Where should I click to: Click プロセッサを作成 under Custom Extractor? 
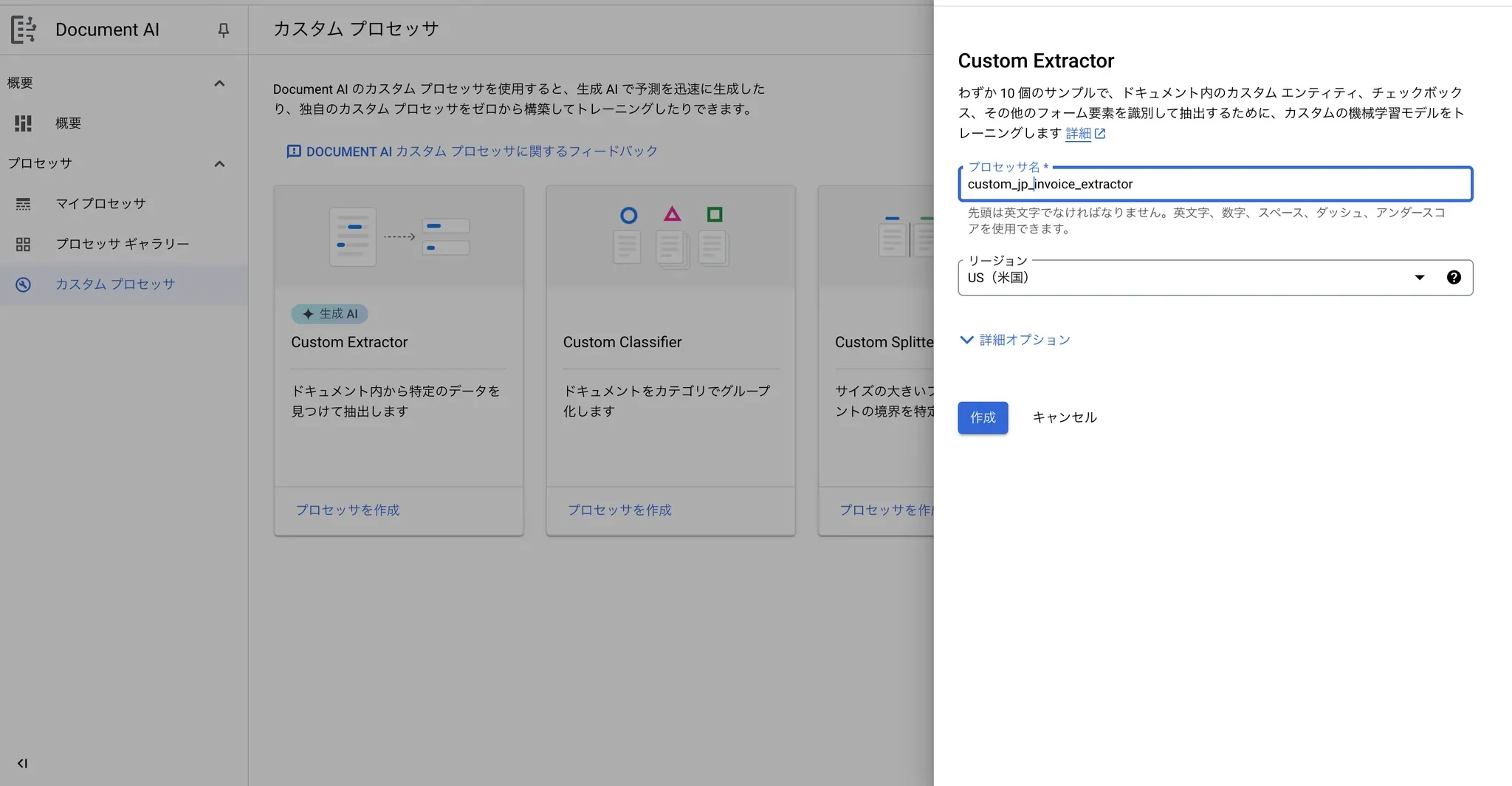click(347, 510)
